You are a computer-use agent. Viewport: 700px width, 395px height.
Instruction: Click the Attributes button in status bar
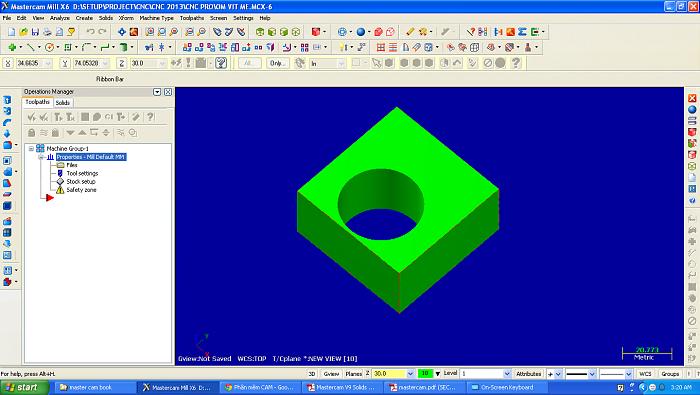[529, 374]
